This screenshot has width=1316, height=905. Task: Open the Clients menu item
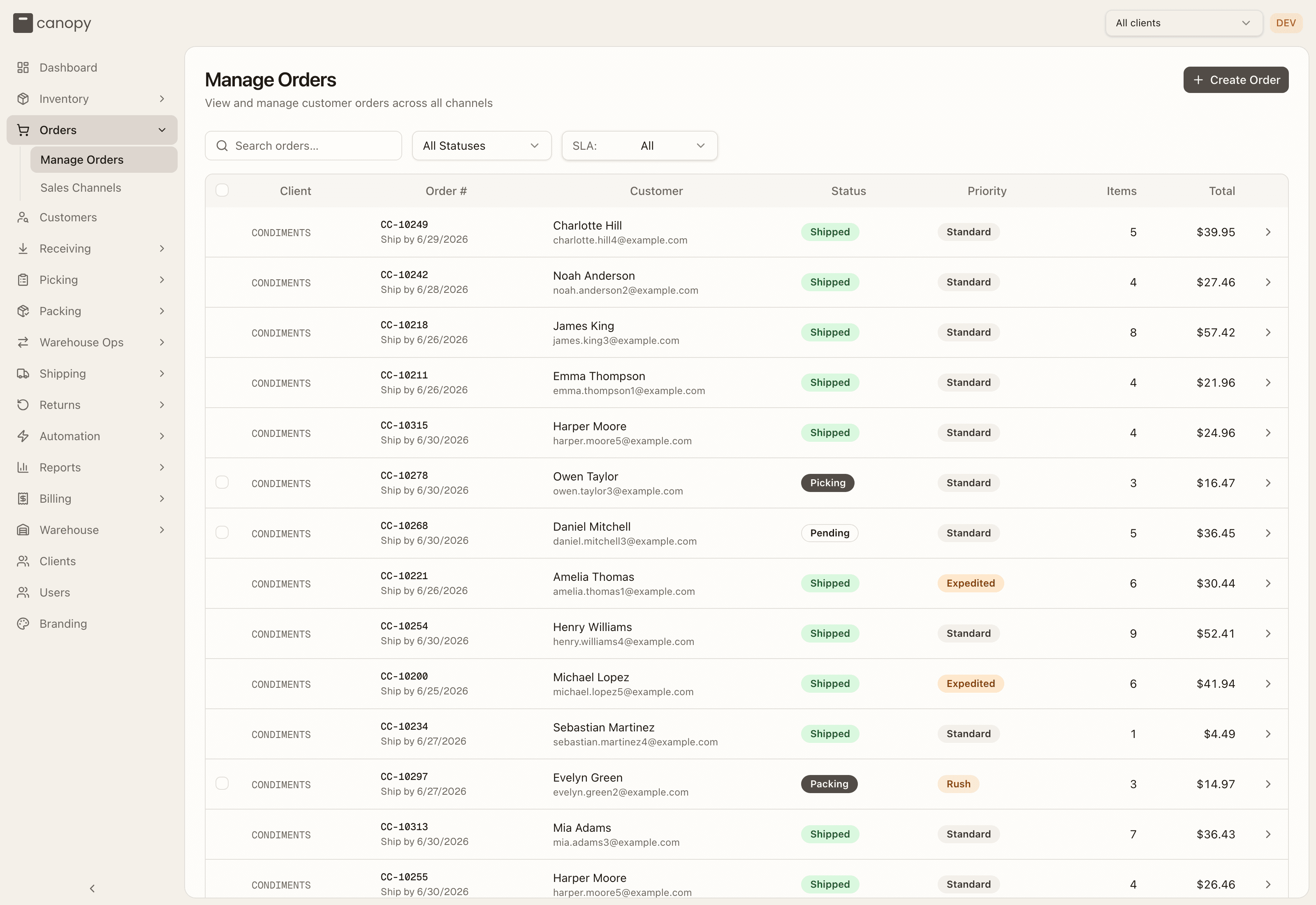(x=92, y=561)
